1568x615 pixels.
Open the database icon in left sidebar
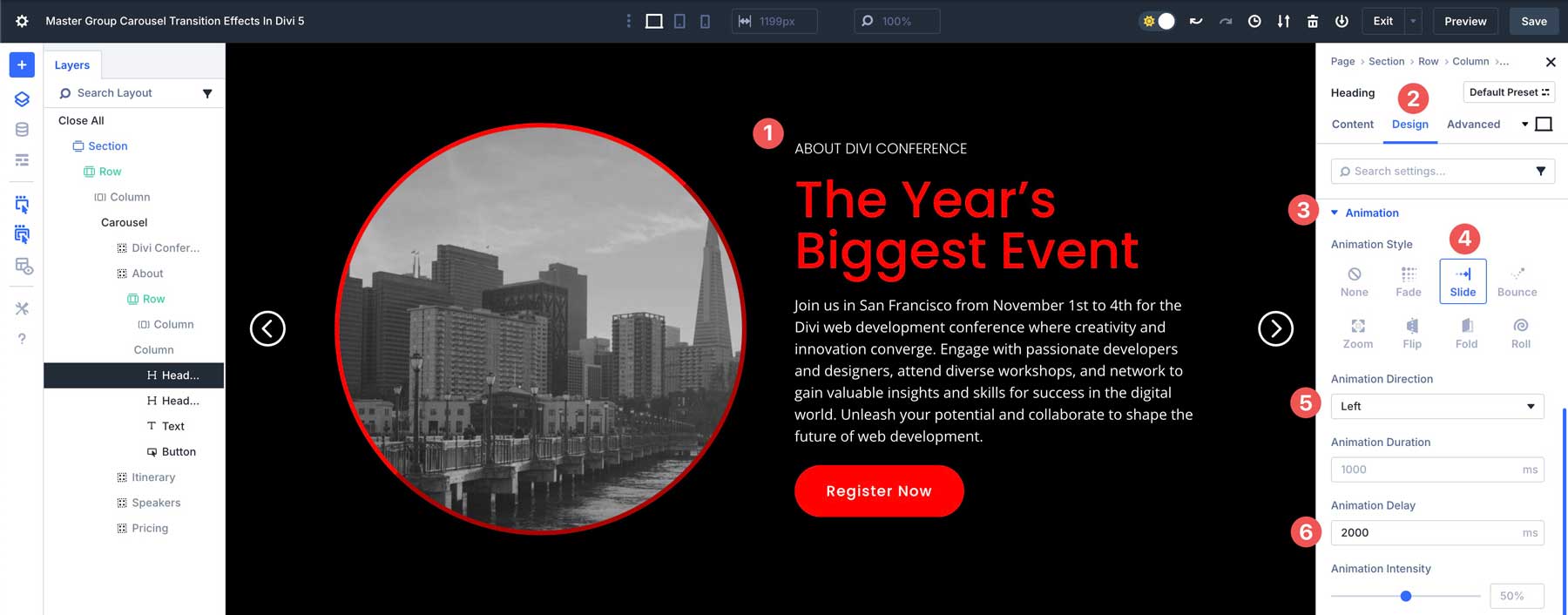tap(22, 130)
